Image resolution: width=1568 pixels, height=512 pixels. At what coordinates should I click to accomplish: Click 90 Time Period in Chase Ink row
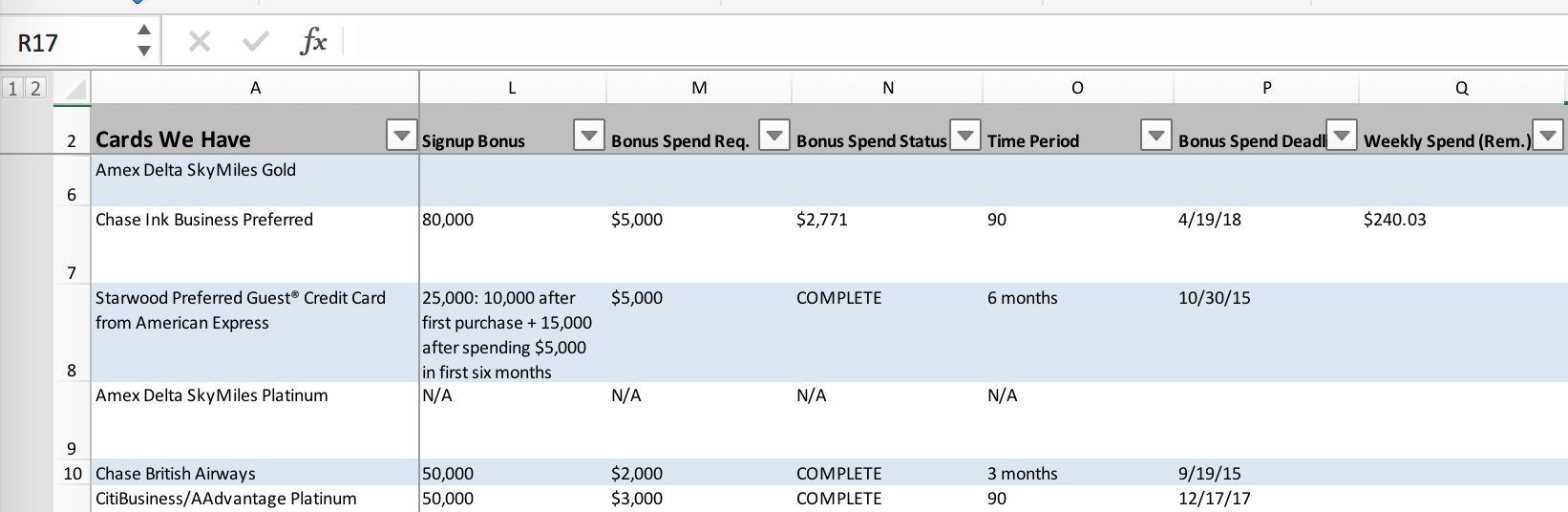point(1078,245)
